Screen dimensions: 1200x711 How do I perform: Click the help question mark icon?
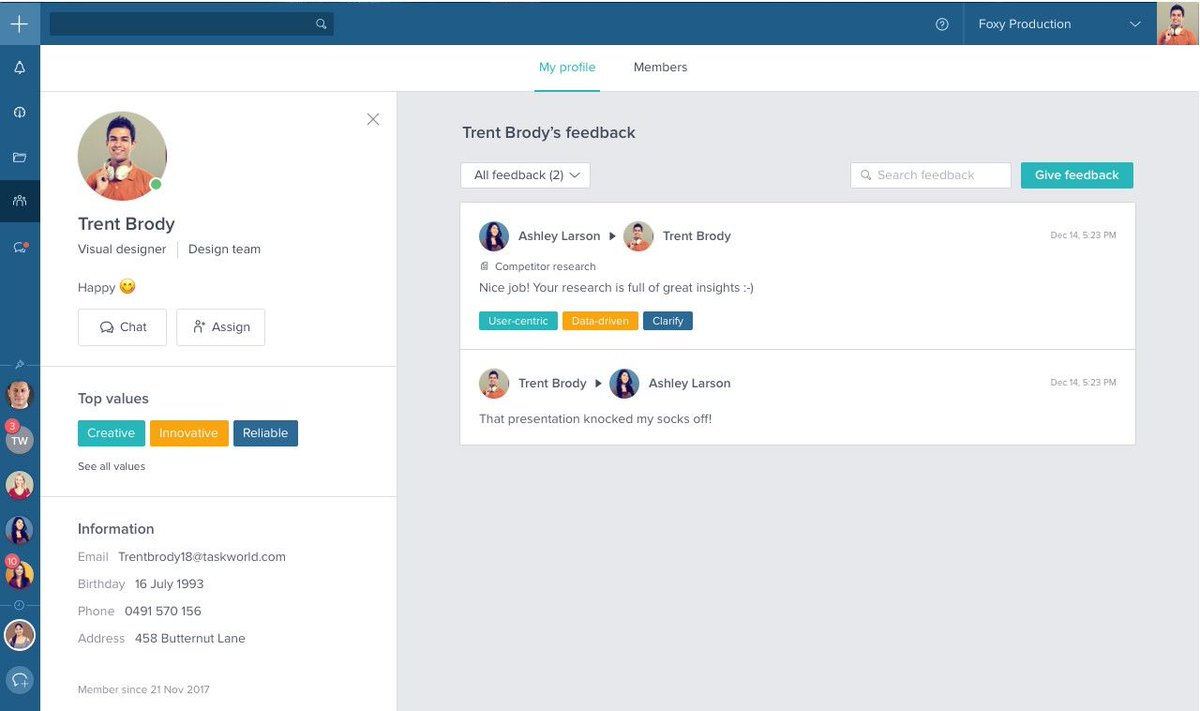[941, 23]
